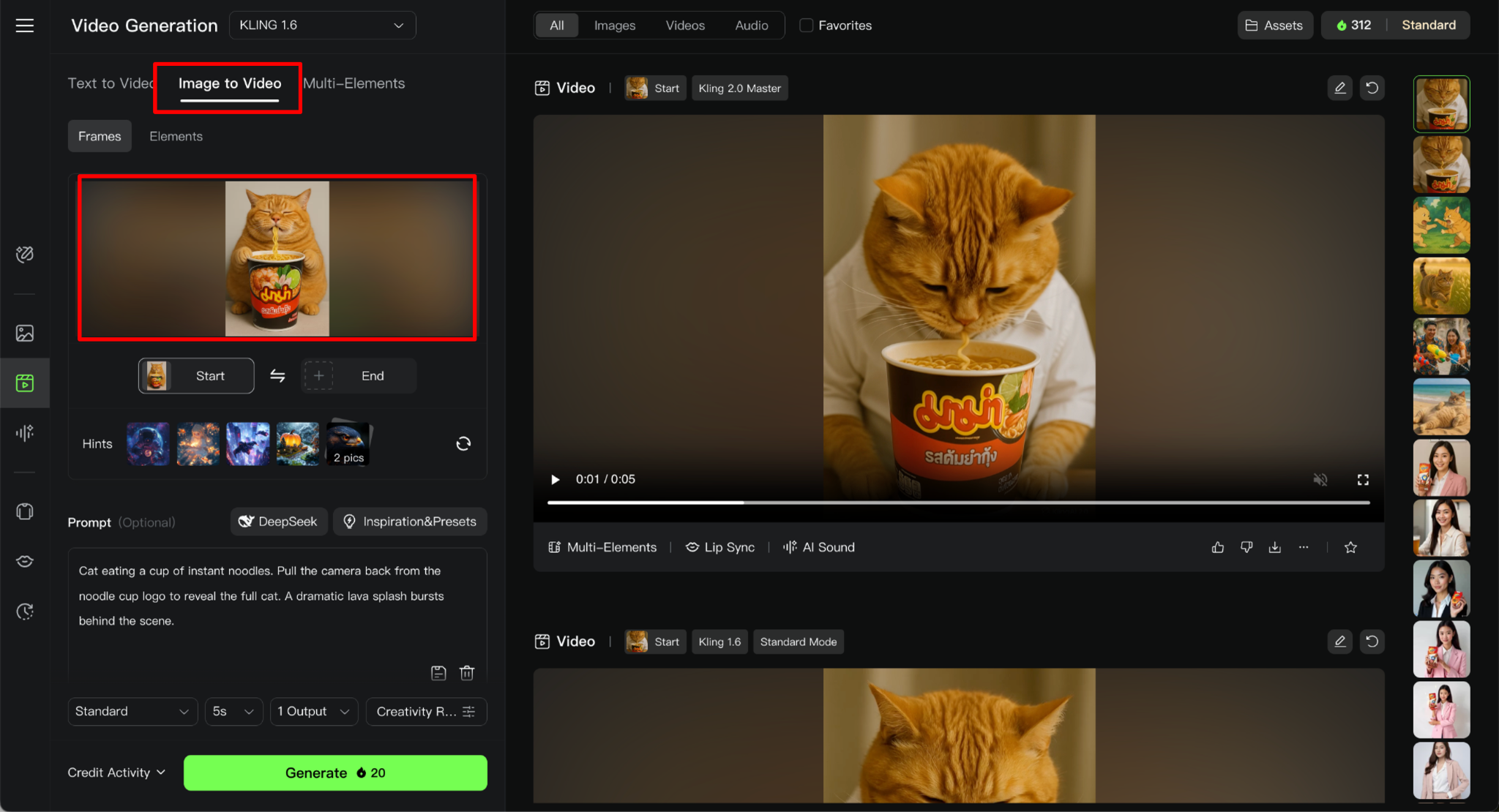Enter fullscreen video view
This screenshot has width=1499, height=812.
[x=1363, y=480]
